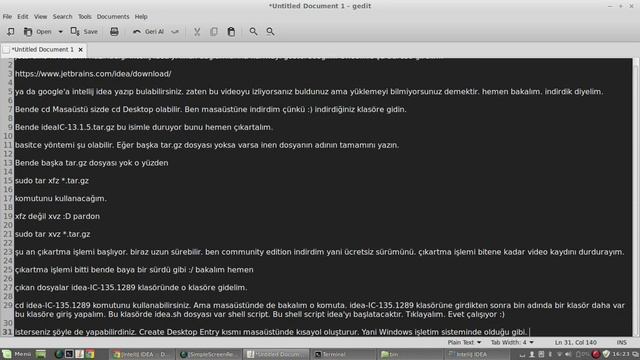Open the Help menu
Screen dimensions: 640x360
coord(141,17)
